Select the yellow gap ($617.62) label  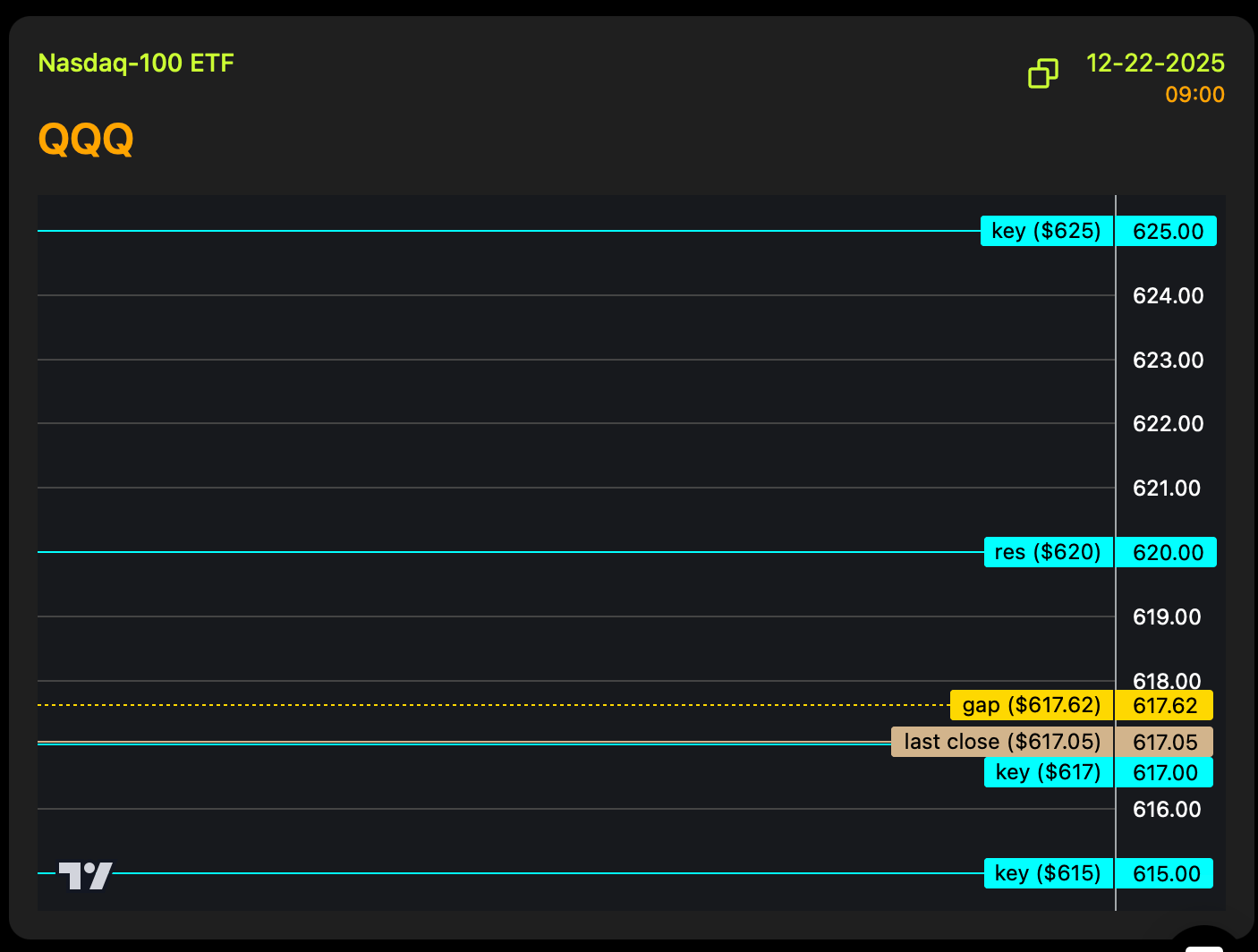tap(1031, 705)
